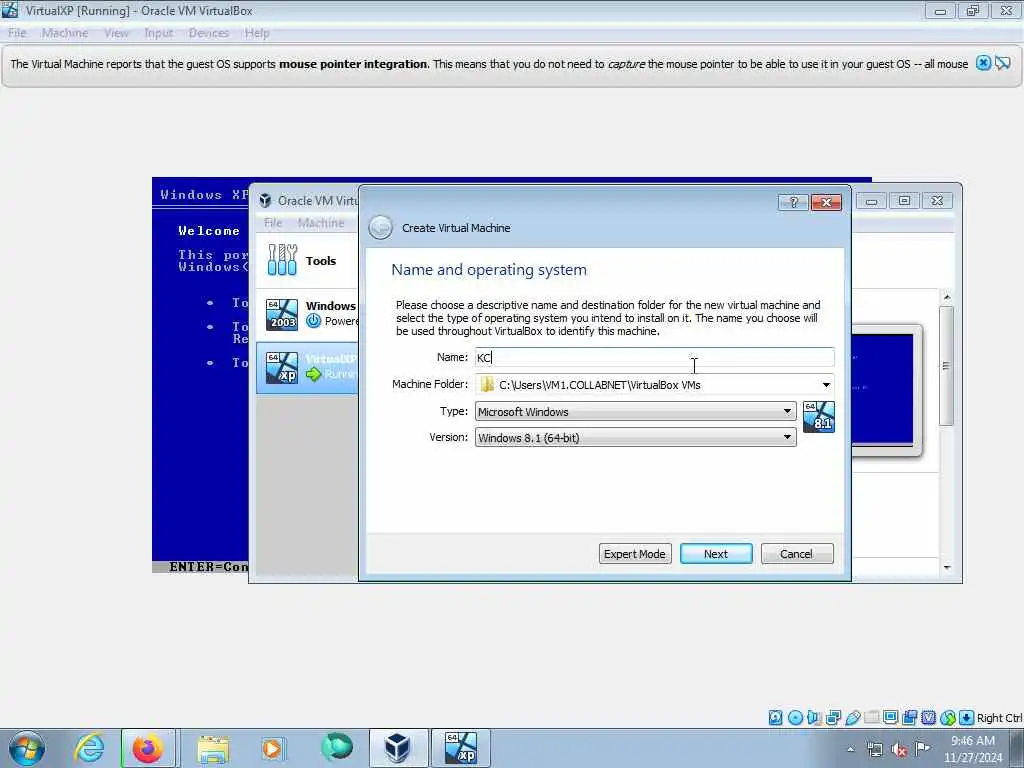Open Internet Explorer from the taskbar

tap(89, 748)
